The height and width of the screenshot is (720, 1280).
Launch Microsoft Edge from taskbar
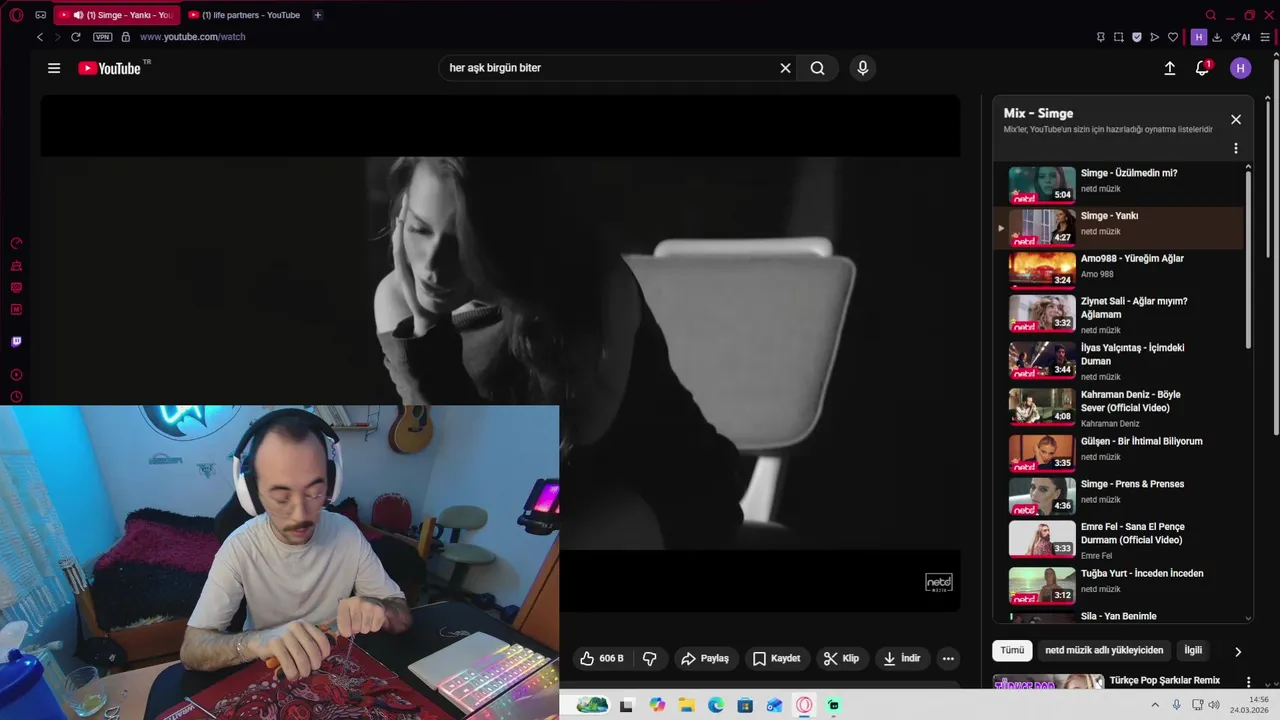click(716, 705)
